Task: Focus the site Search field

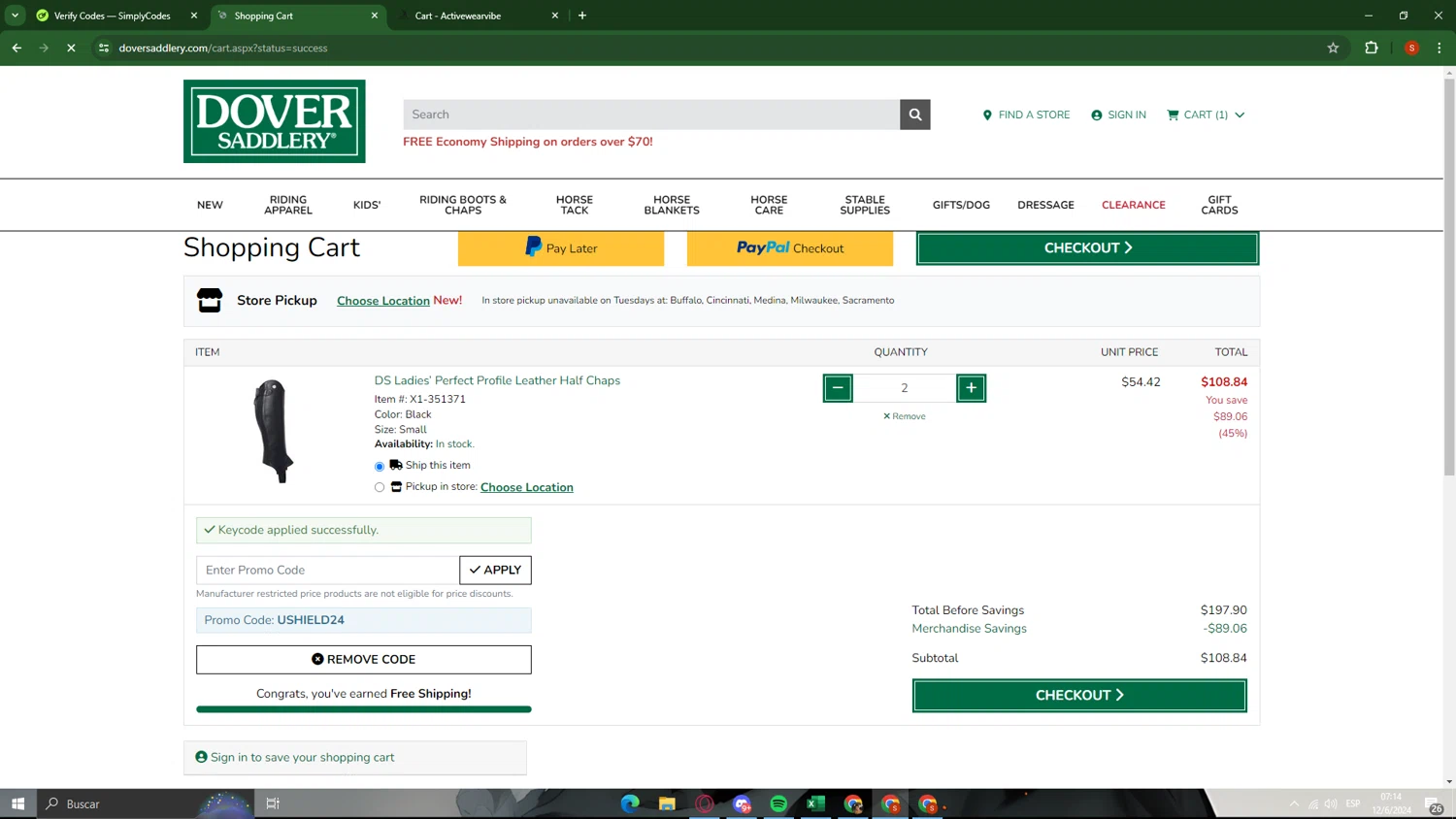Action: (x=651, y=115)
